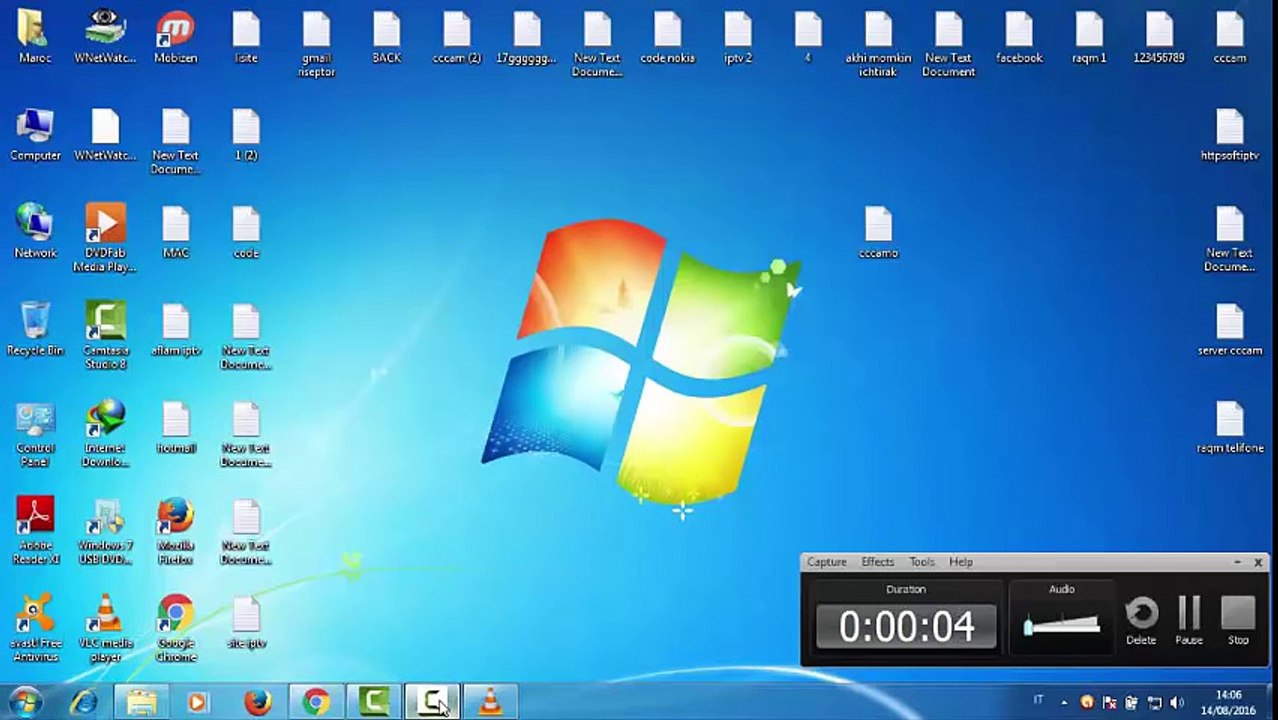The image size is (1278, 720).
Task: Select the 'raqm telifone' file
Action: pos(1230,427)
